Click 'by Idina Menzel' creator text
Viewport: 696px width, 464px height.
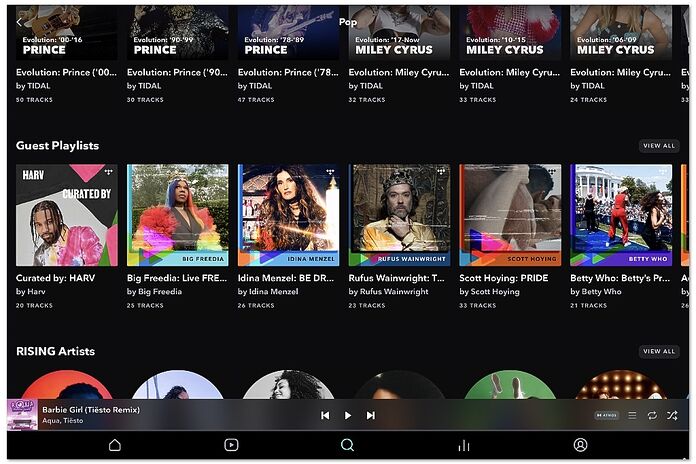(268, 292)
